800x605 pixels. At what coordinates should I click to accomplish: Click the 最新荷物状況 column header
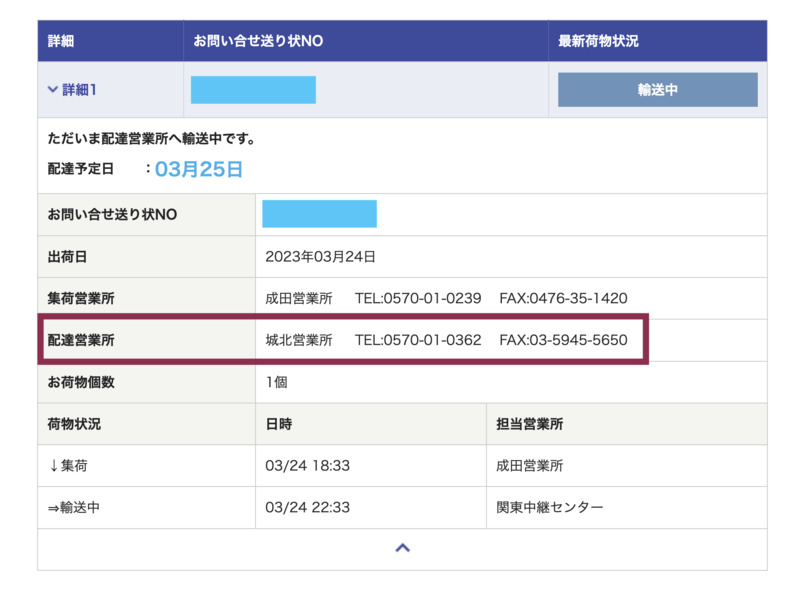pyautogui.click(x=598, y=42)
